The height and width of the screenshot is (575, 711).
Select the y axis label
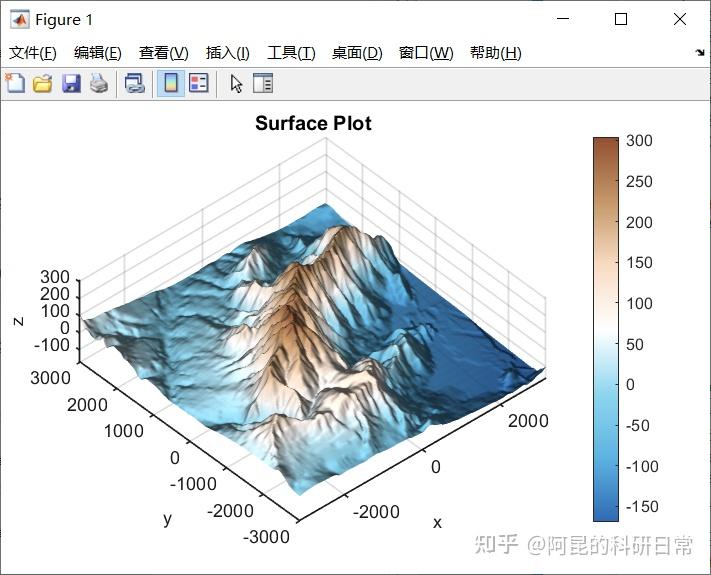[x=168, y=519]
